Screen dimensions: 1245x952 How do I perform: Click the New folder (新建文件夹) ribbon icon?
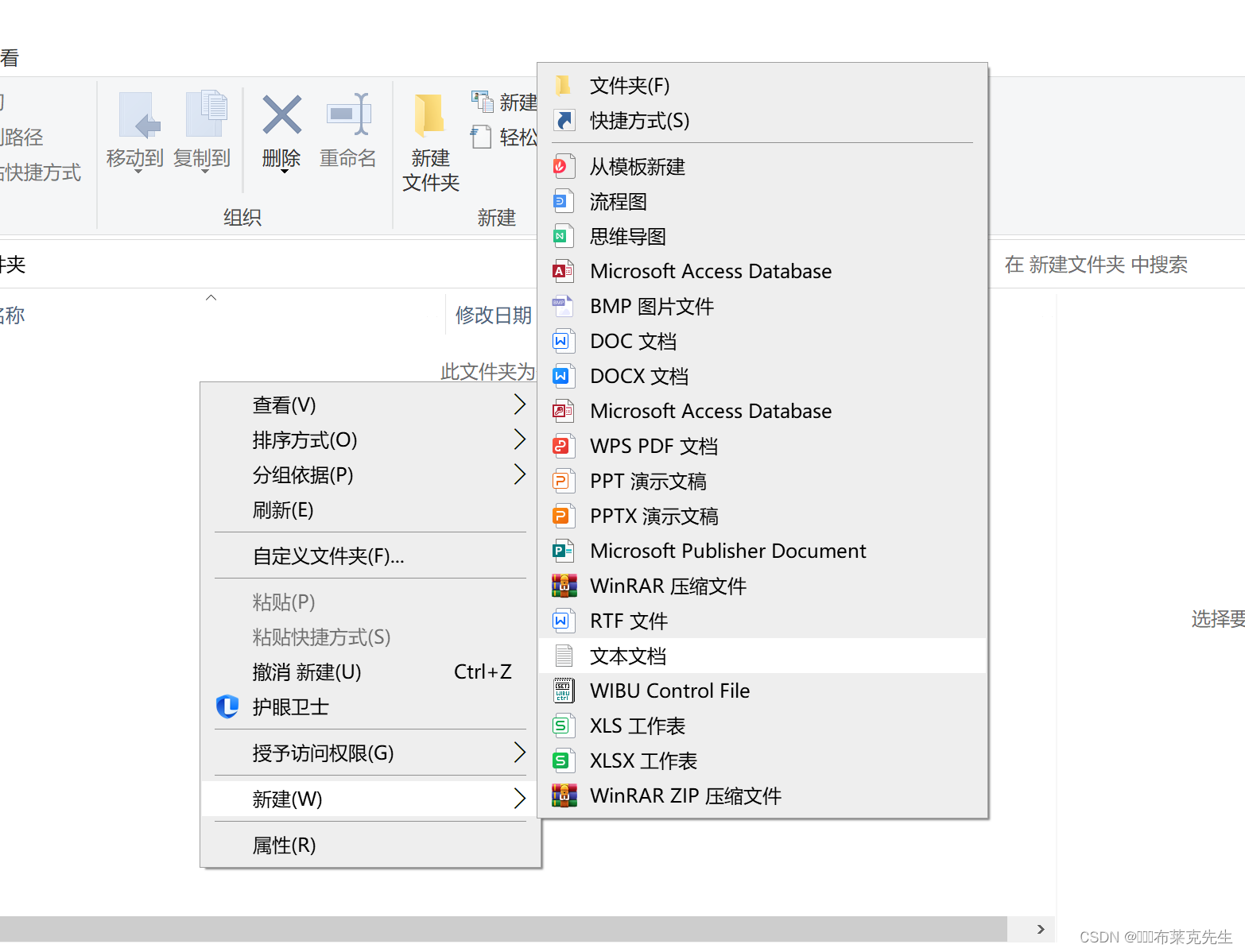tap(430, 117)
